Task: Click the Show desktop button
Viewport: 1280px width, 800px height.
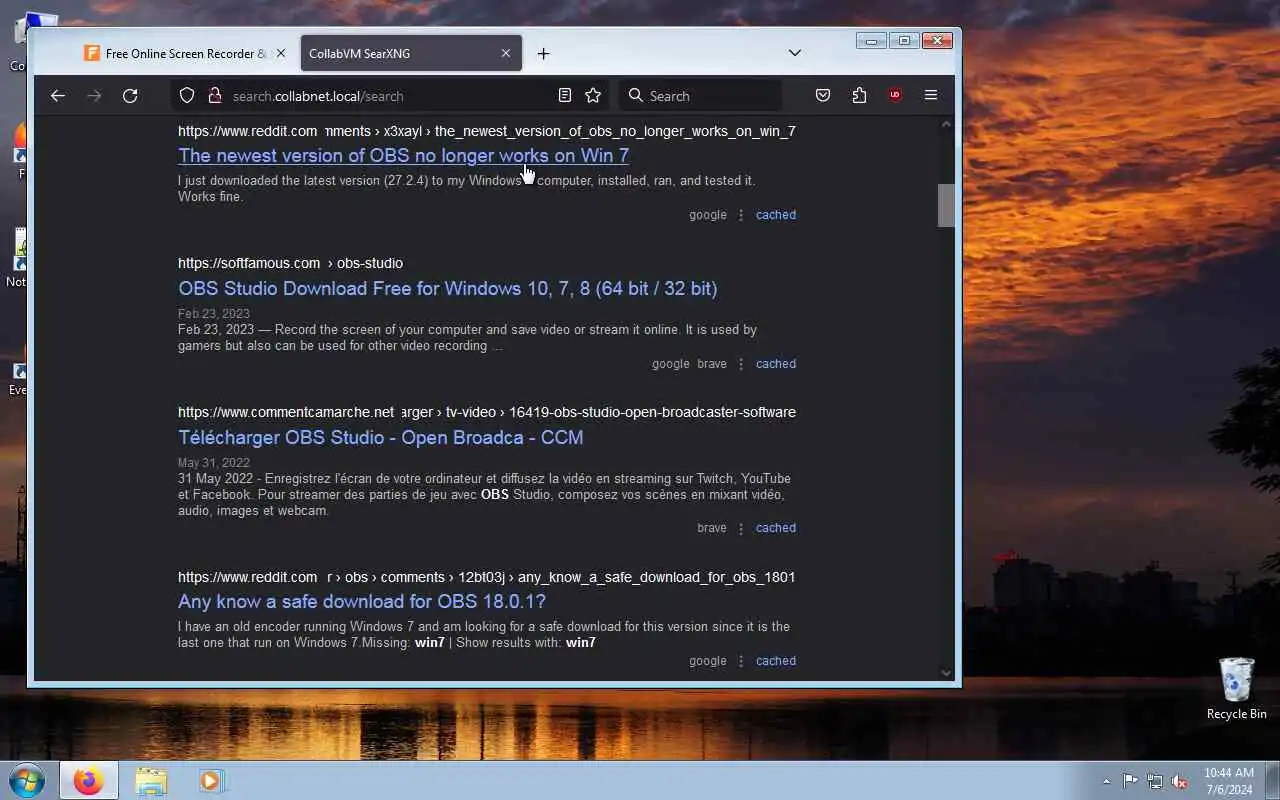Action: [1272, 781]
